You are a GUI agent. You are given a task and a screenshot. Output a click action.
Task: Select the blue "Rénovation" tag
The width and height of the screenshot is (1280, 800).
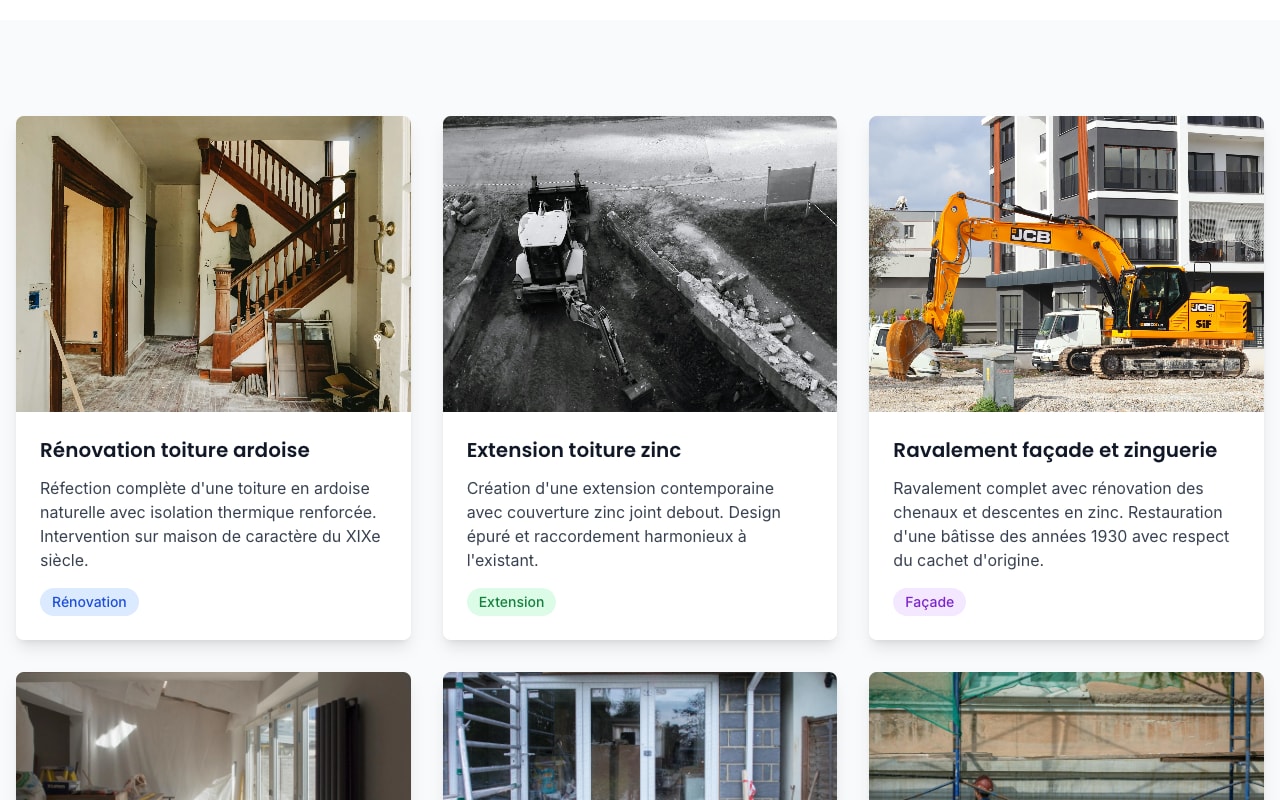click(x=89, y=602)
